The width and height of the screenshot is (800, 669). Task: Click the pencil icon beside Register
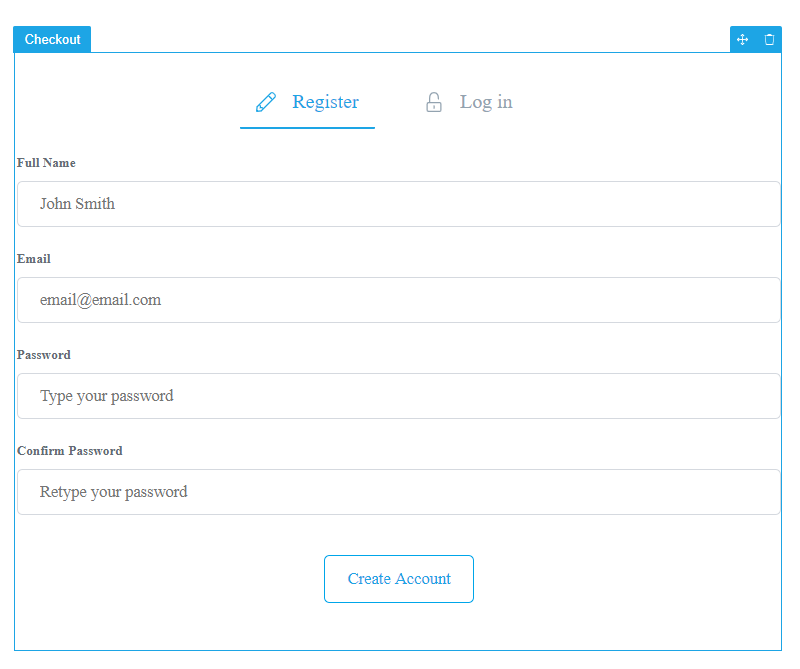pyautogui.click(x=266, y=102)
